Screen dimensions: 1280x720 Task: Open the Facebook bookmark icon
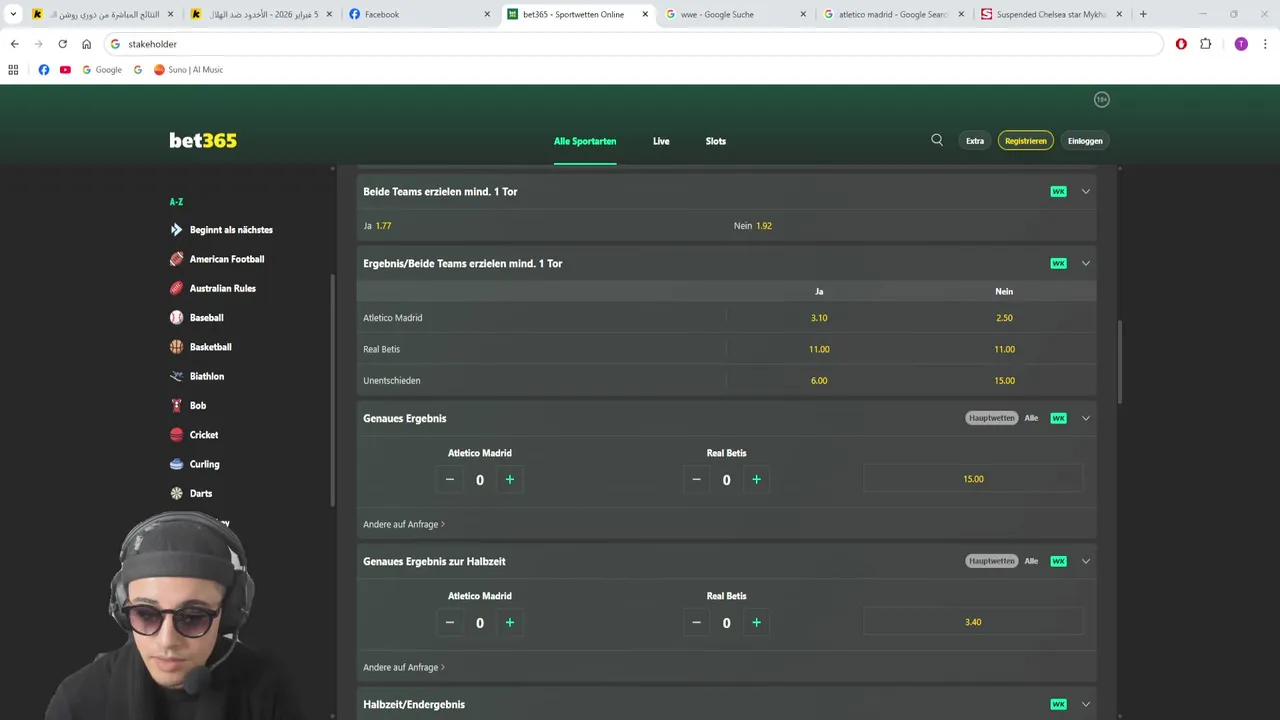[x=44, y=70]
